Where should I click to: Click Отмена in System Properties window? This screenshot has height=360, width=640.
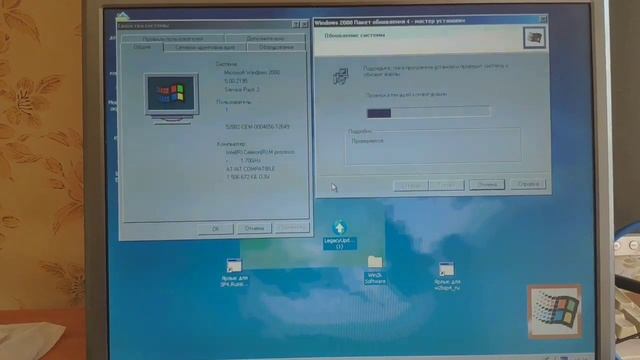(254, 228)
